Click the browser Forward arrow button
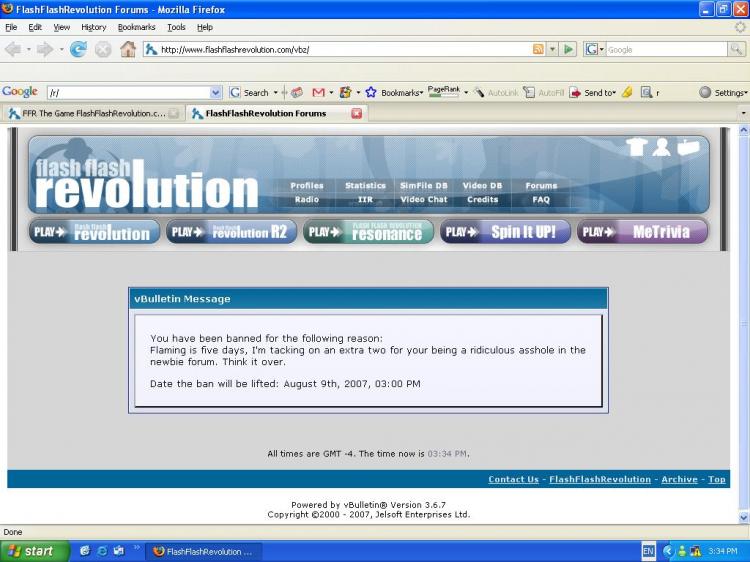 (x=45, y=49)
